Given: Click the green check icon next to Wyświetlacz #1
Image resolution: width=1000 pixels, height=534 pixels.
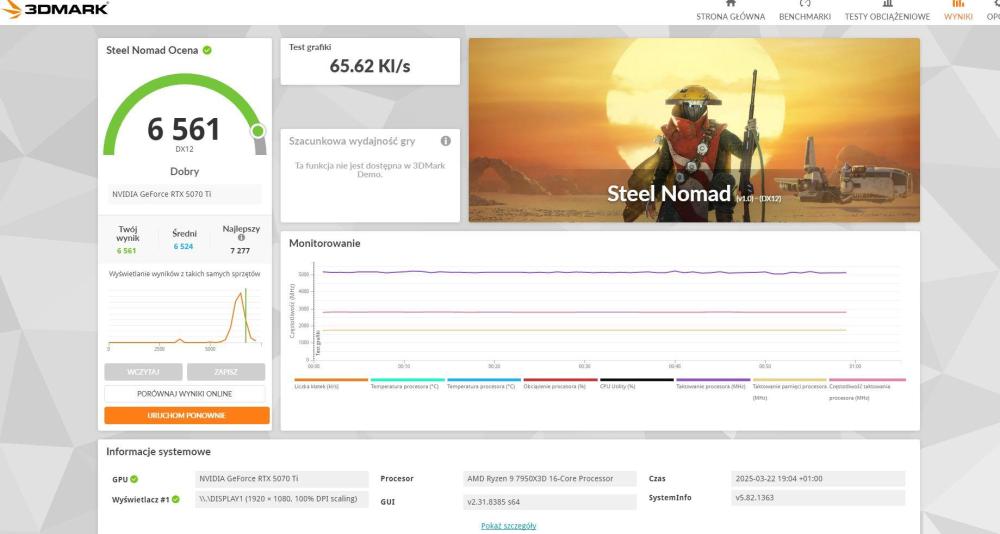Looking at the screenshot, I should point(176,499).
